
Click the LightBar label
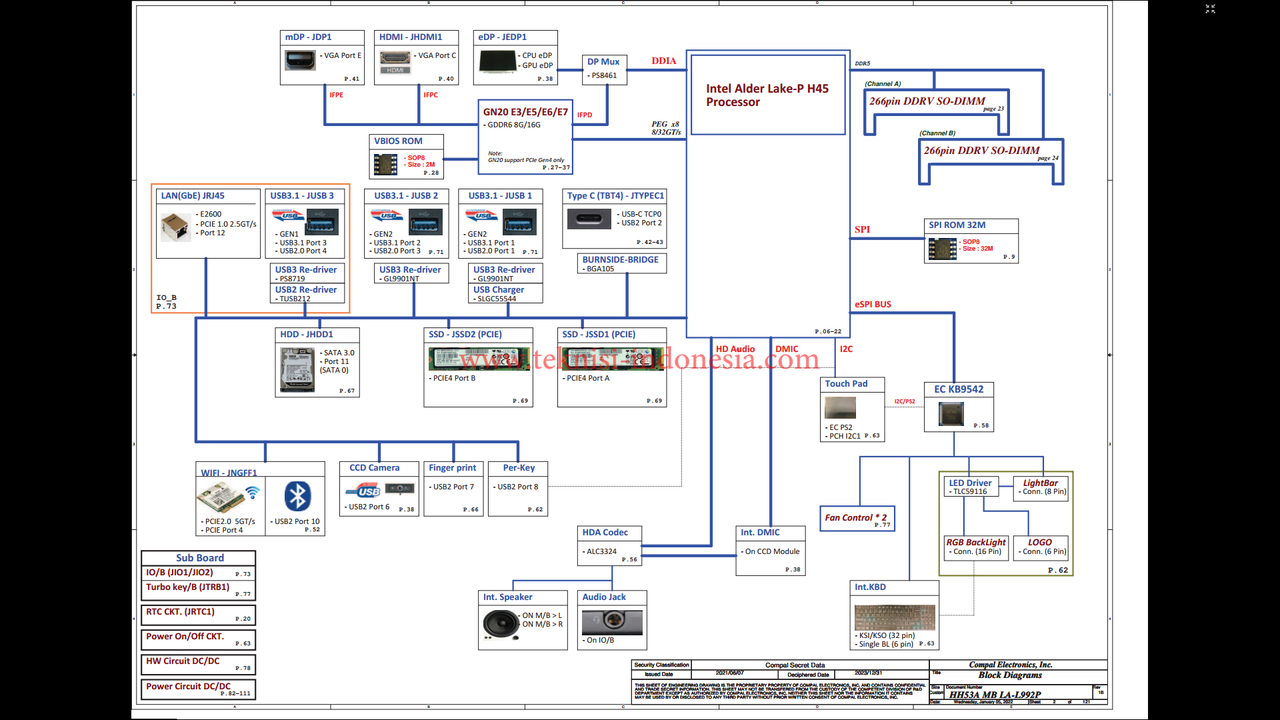click(1040, 483)
